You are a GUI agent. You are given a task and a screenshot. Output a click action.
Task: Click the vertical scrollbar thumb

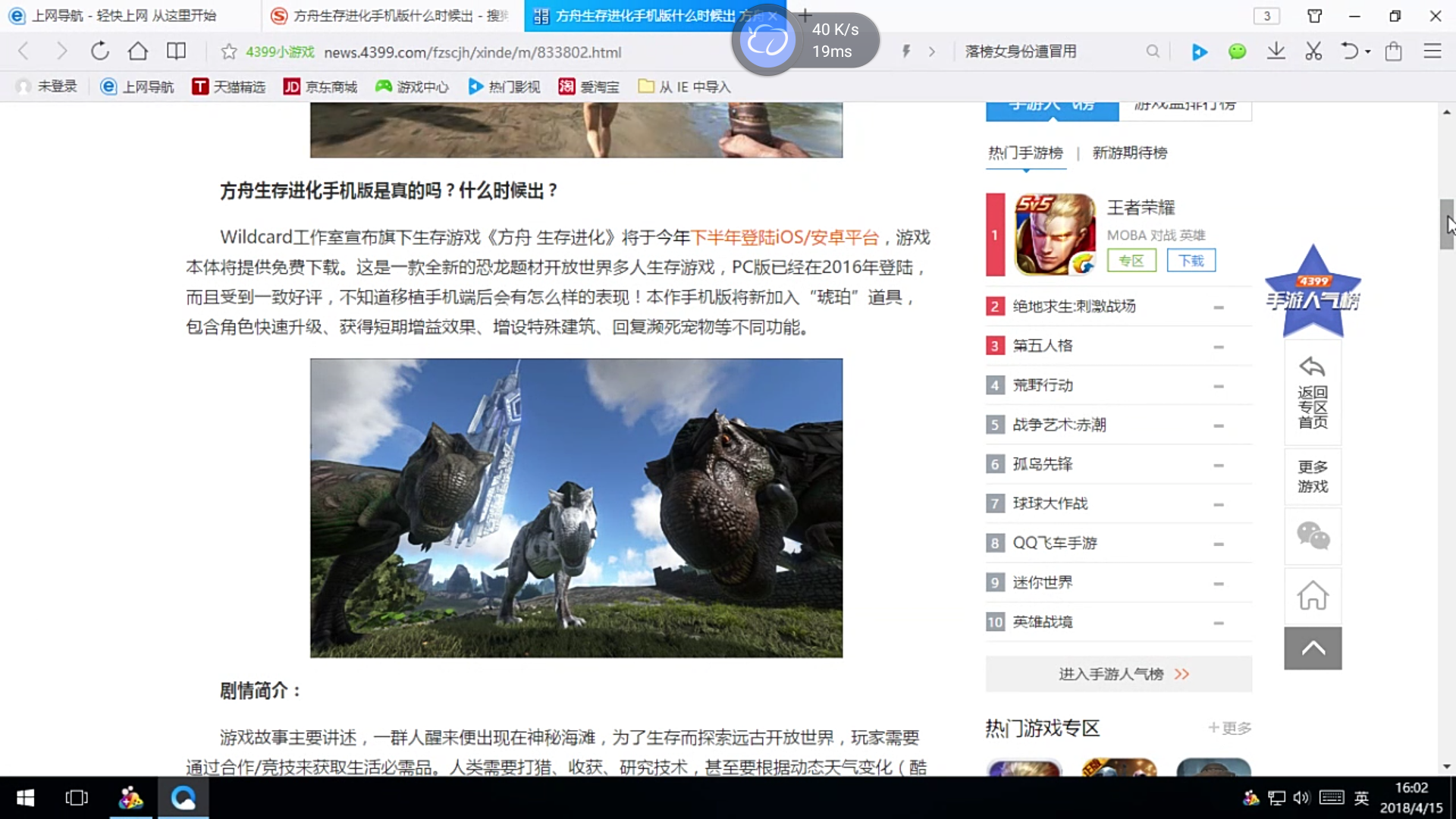tap(1447, 224)
